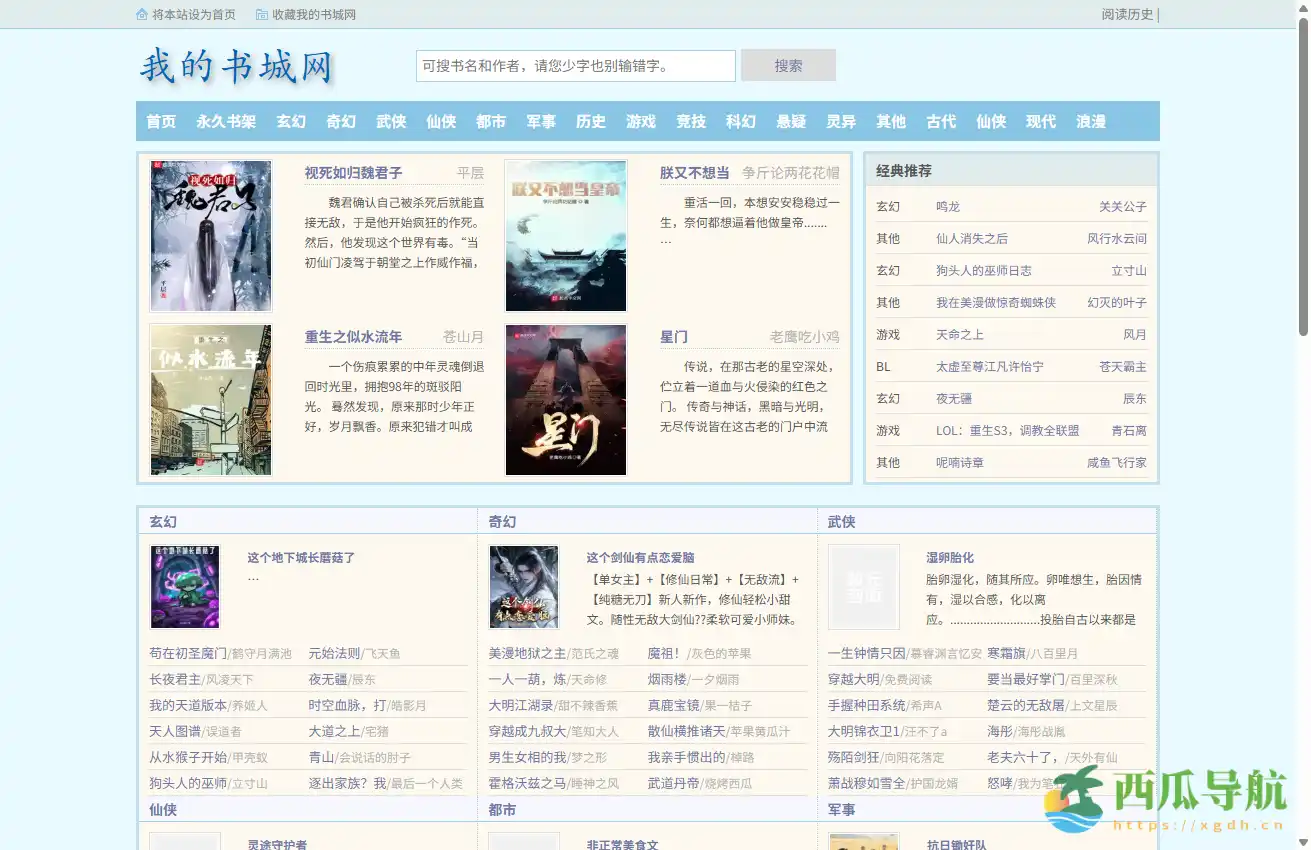Viewport: 1311px width, 850px height.
Task: Switch to the 玄幻 category tab
Action: (x=290, y=121)
